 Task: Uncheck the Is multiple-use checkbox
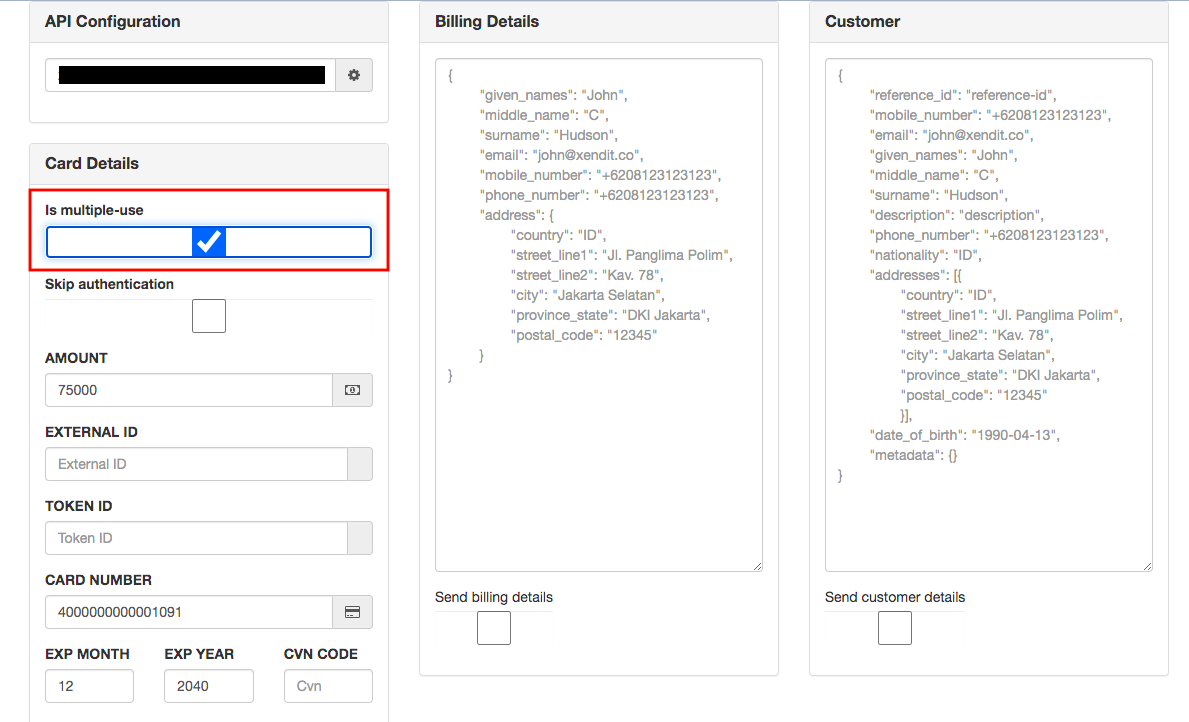tap(208, 241)
